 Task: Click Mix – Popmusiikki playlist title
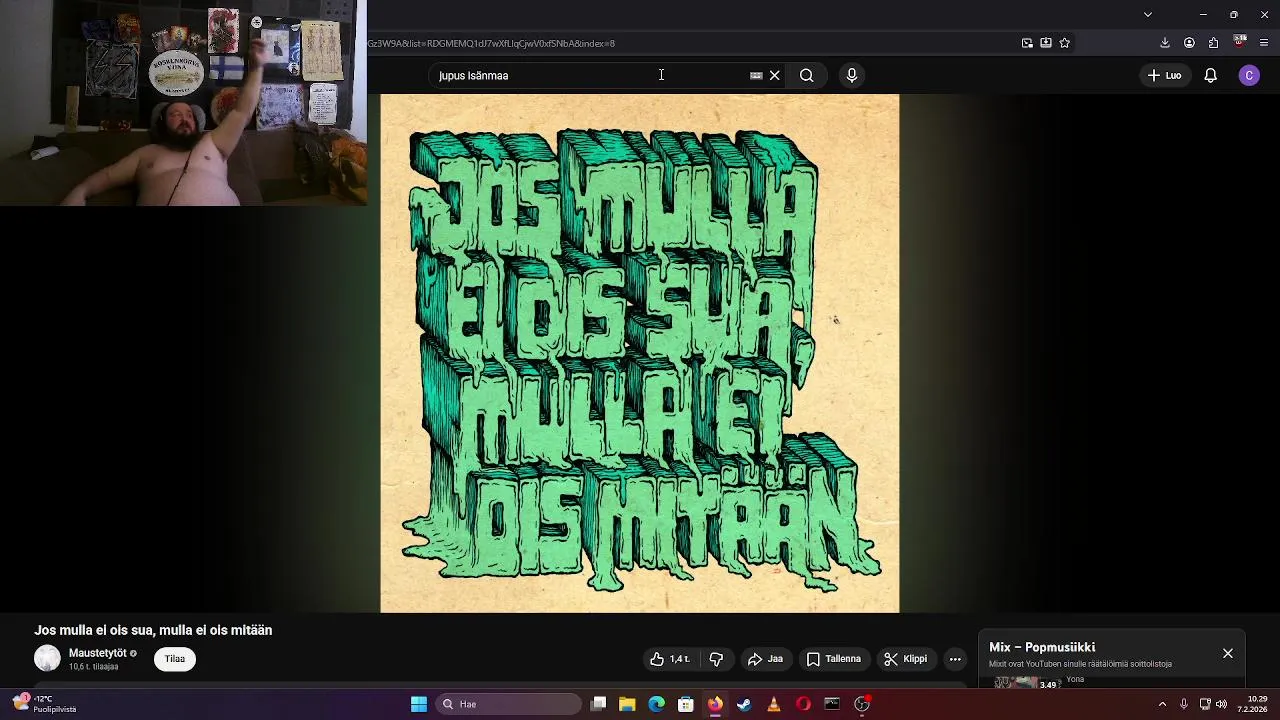click(1042, 647)
